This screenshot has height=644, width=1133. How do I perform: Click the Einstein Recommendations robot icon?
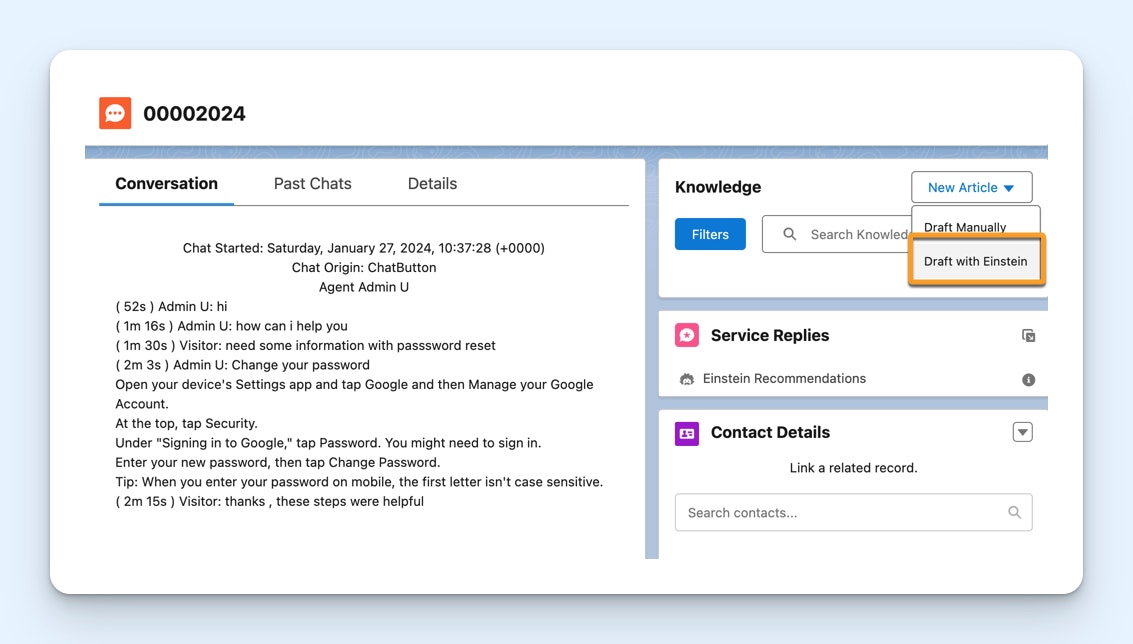tap(687, 379)
